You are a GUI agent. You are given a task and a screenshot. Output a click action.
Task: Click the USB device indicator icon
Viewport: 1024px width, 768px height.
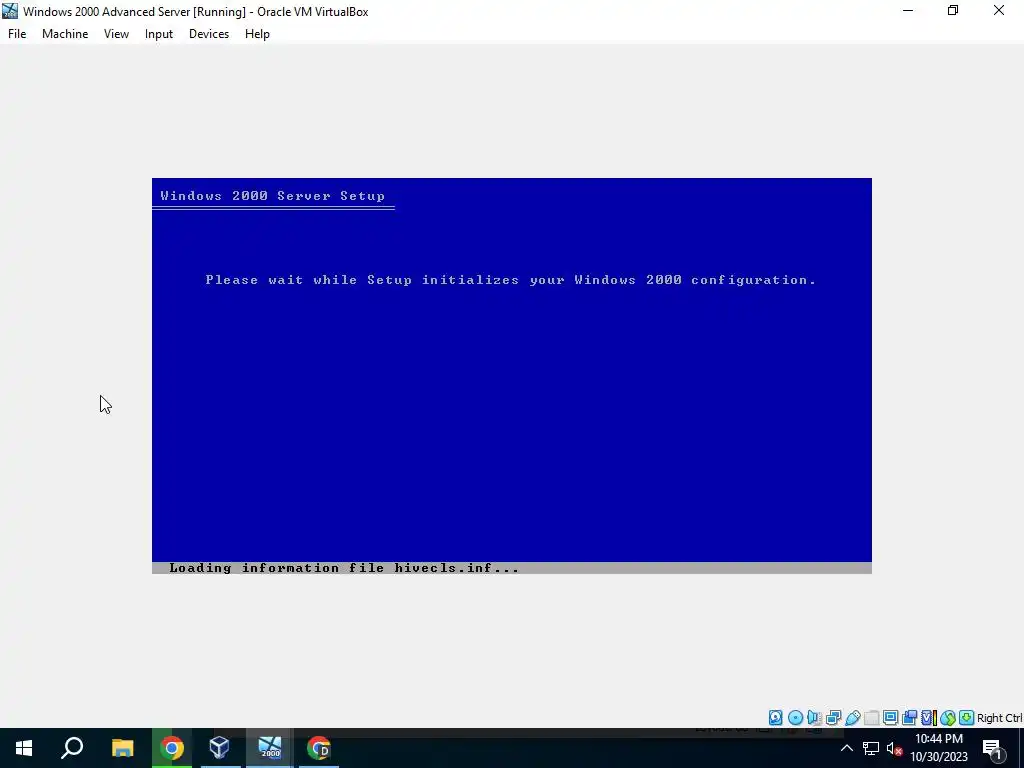click(x=852, y=718)
